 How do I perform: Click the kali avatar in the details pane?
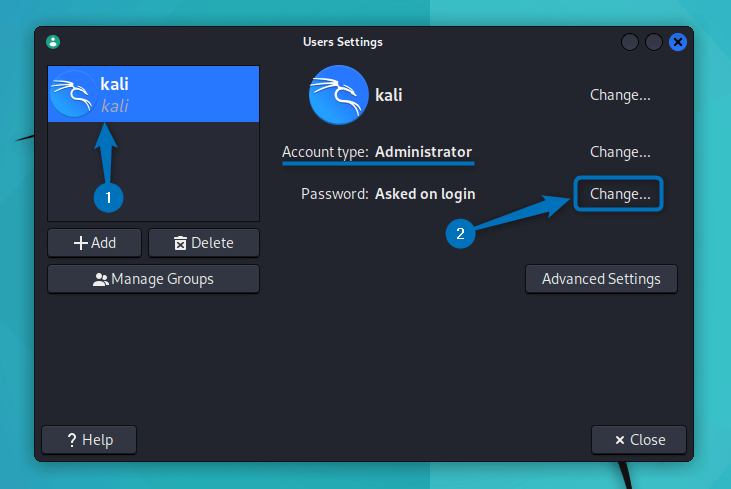pos(338,95)
